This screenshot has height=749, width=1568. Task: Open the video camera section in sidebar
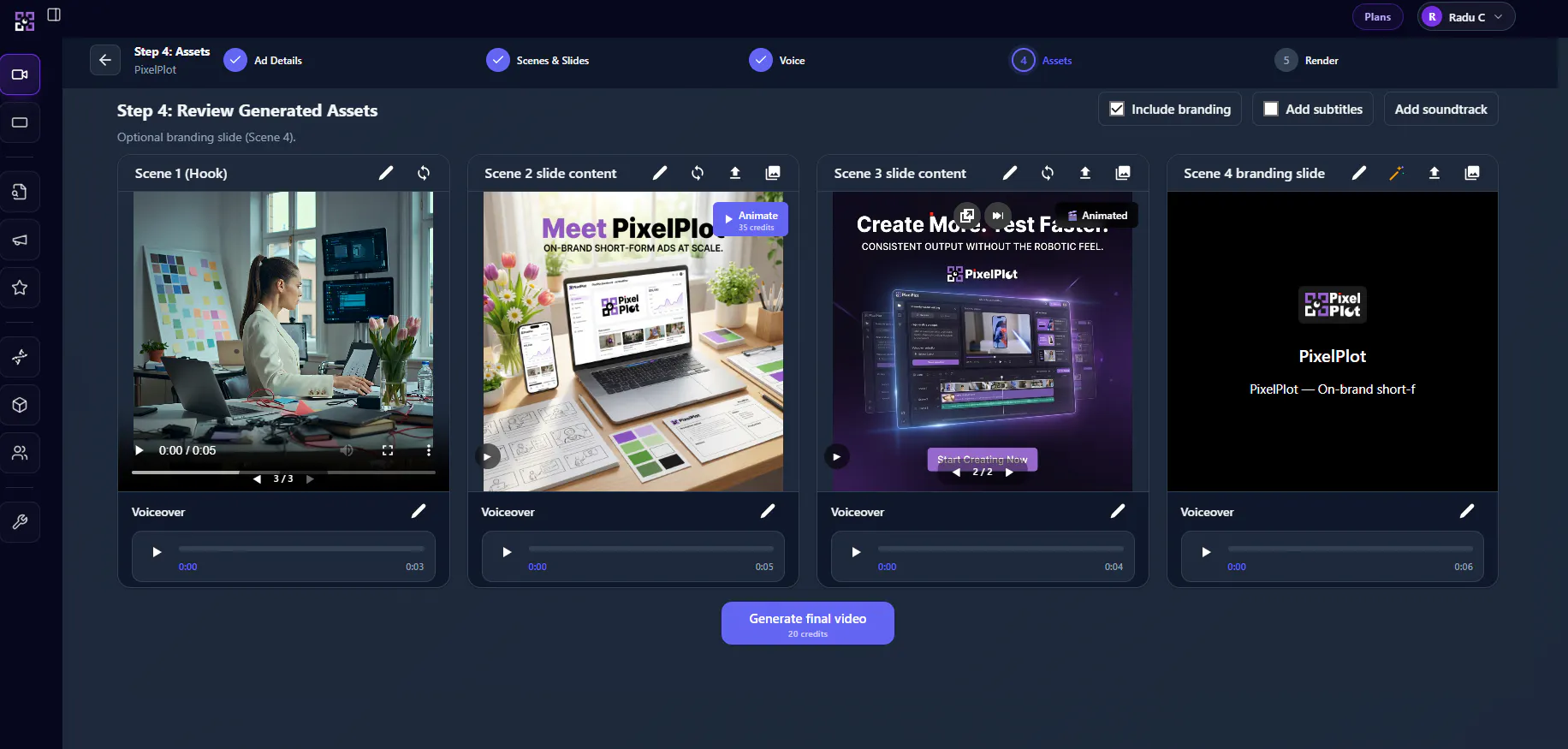(x=20, y=74)
